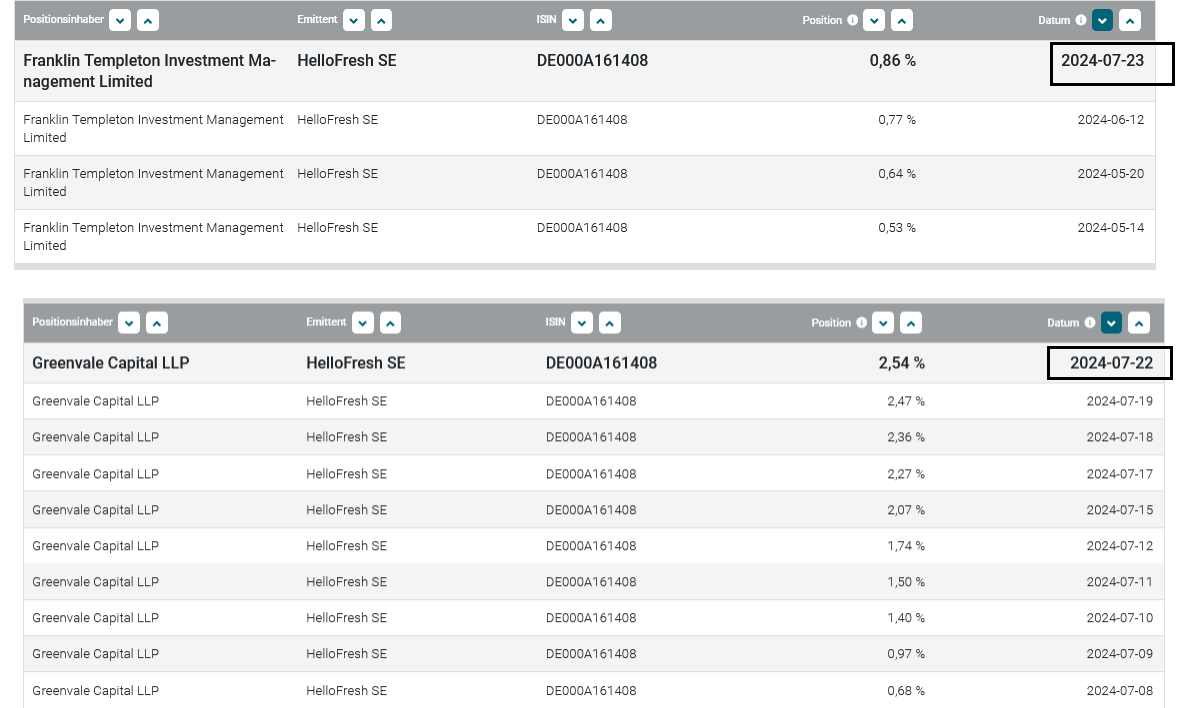Sort Position descending in Greenvale table

click(x=883, y=323)
